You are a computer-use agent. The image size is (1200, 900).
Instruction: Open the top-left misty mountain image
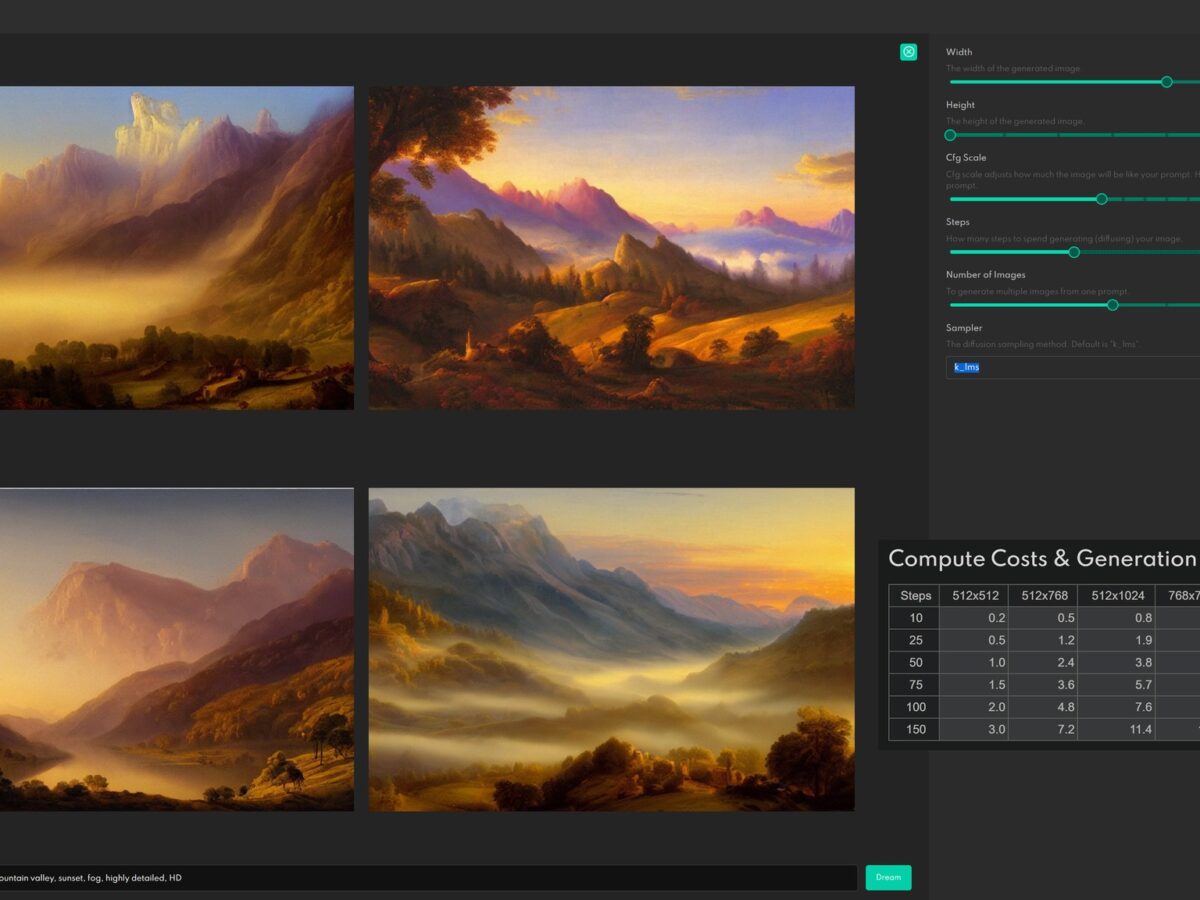175,247
